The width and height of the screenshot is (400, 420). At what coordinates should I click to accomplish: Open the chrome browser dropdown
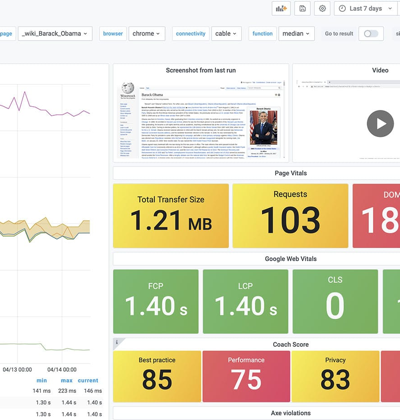[146, 34]
